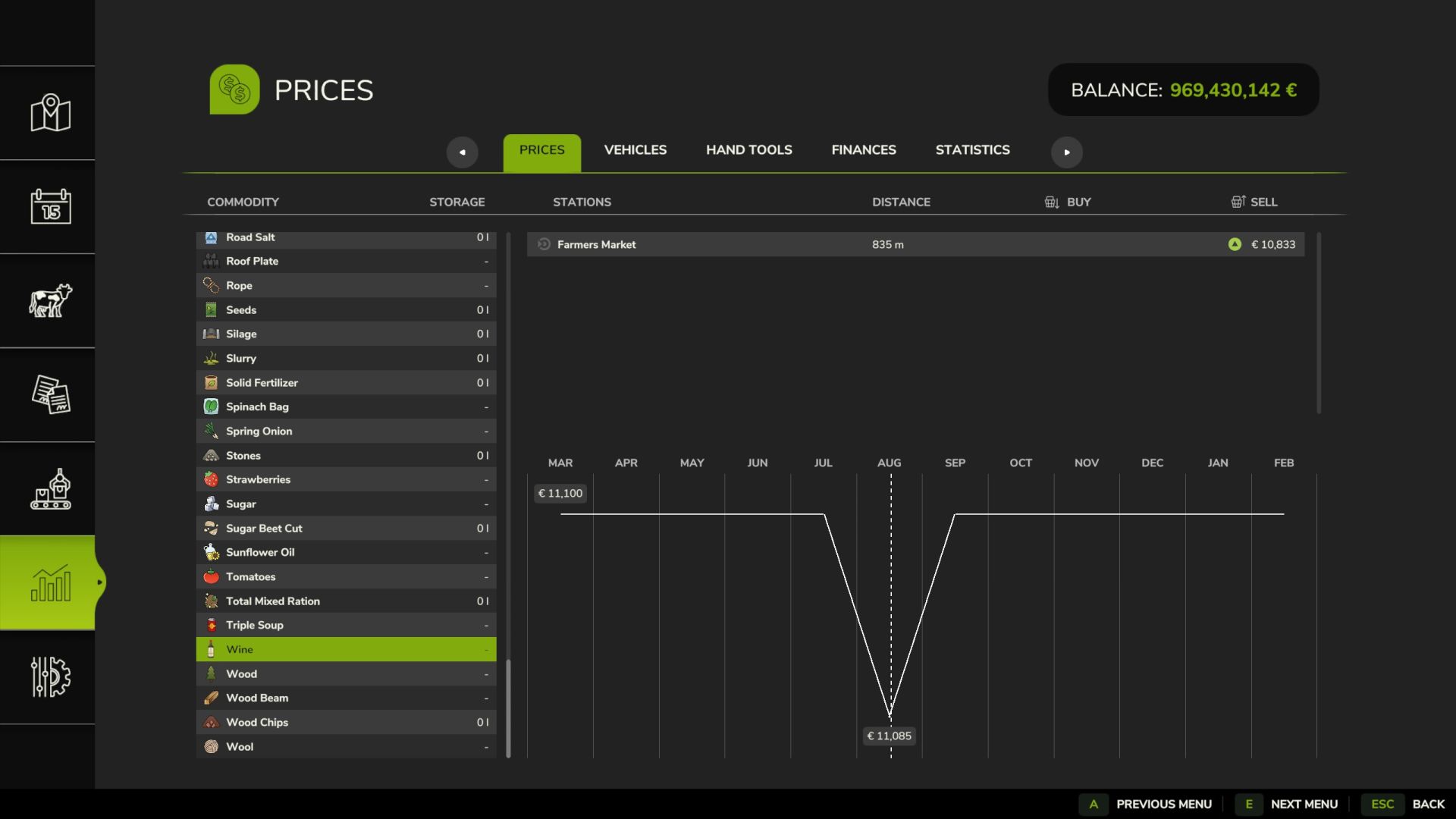This screenshot has width=1456, height=819.
Task: Click the green Prices coins icon
Action: click(x=234, y=89)
